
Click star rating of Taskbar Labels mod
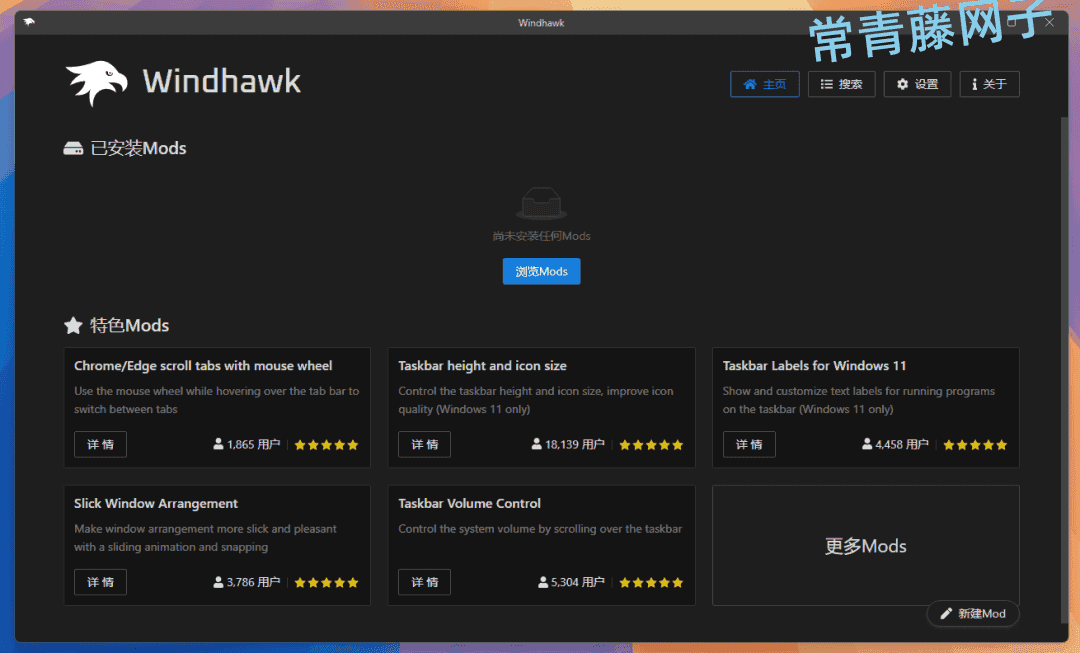[975, 445]
